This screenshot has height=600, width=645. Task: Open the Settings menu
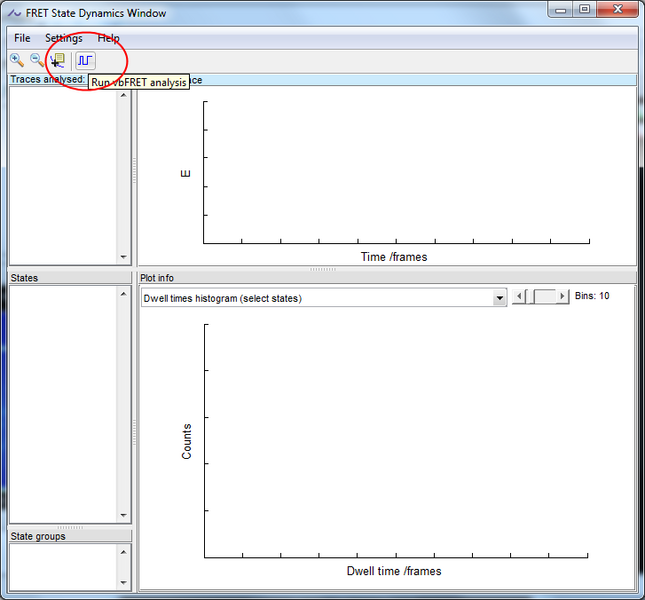tap(64, 38)
